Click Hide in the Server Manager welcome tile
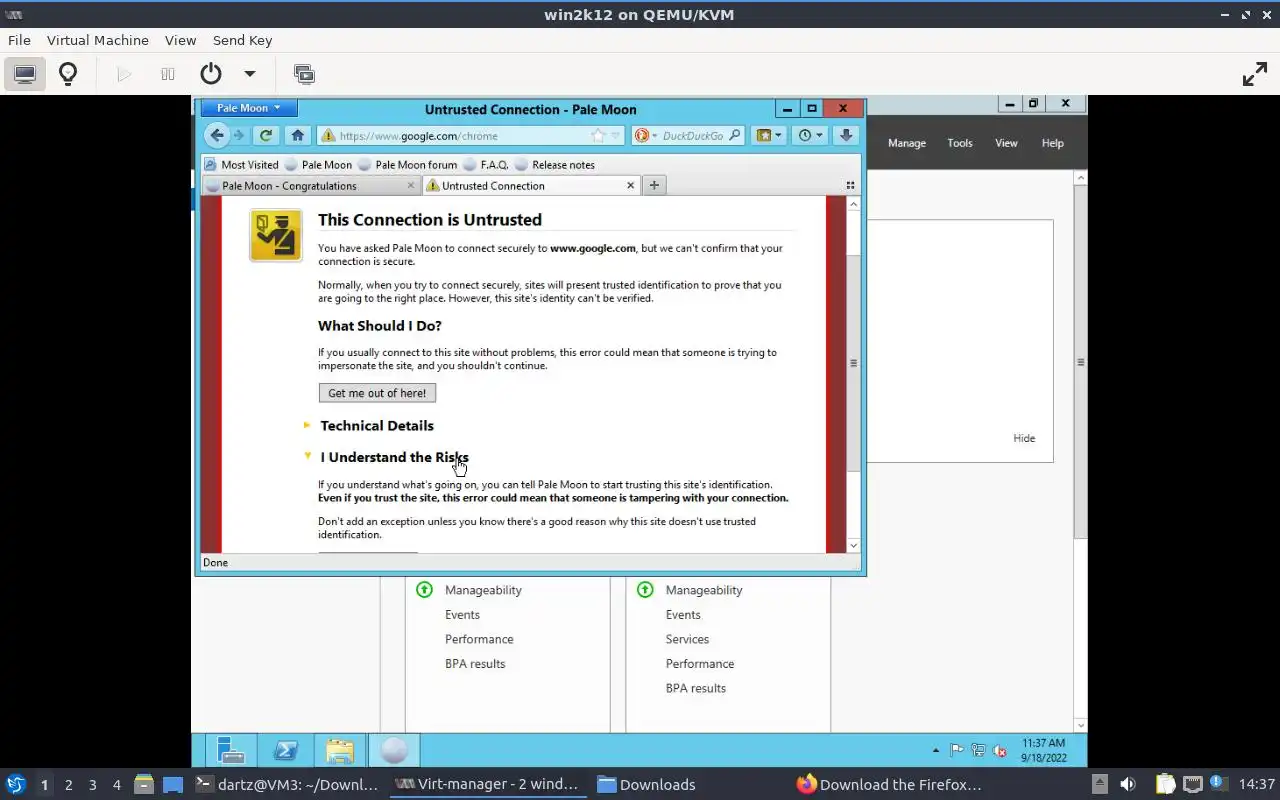The image size is (1280, 800). 1024,438
